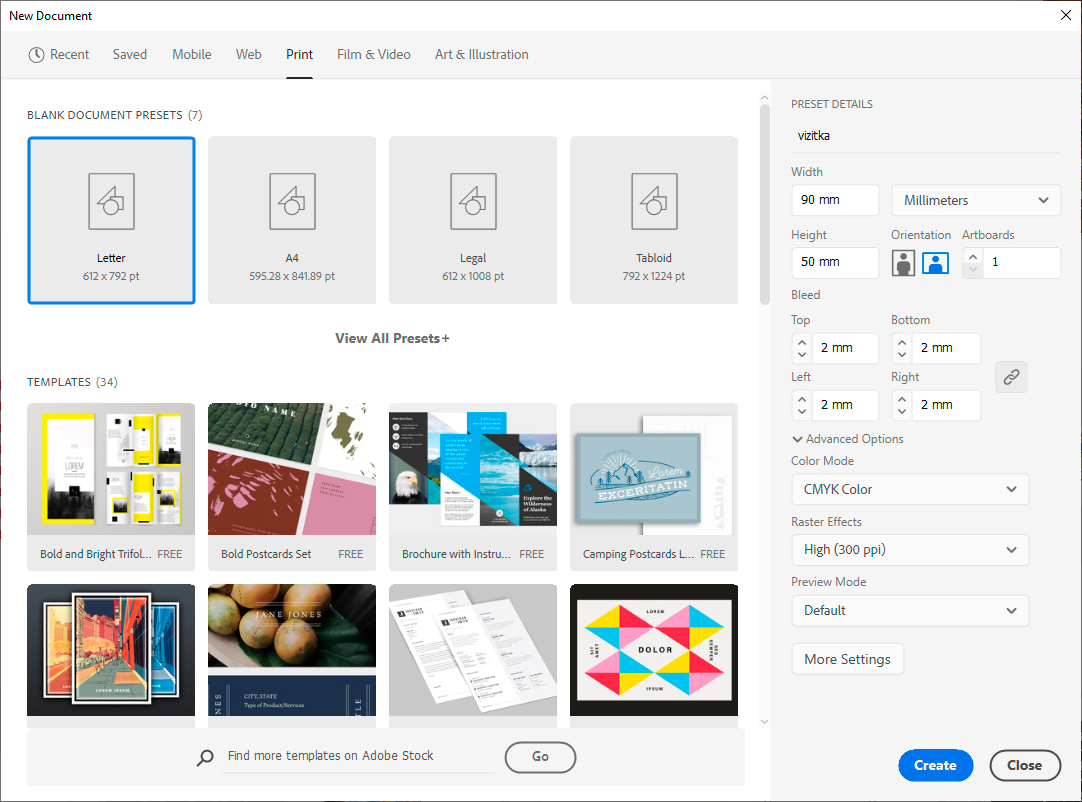Toggle the bleed link chain icon
1082x802 pixels.
coord(1011,377)
